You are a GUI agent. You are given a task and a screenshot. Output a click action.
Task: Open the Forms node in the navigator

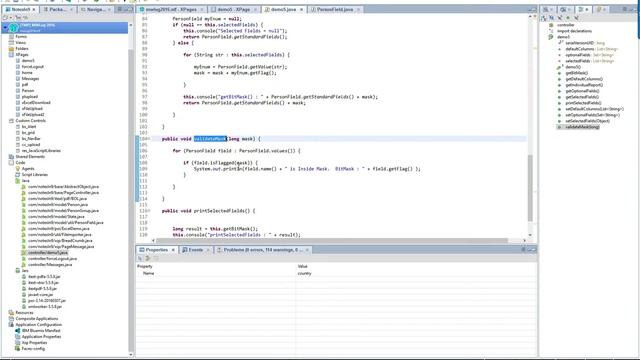tap(21, 37)
